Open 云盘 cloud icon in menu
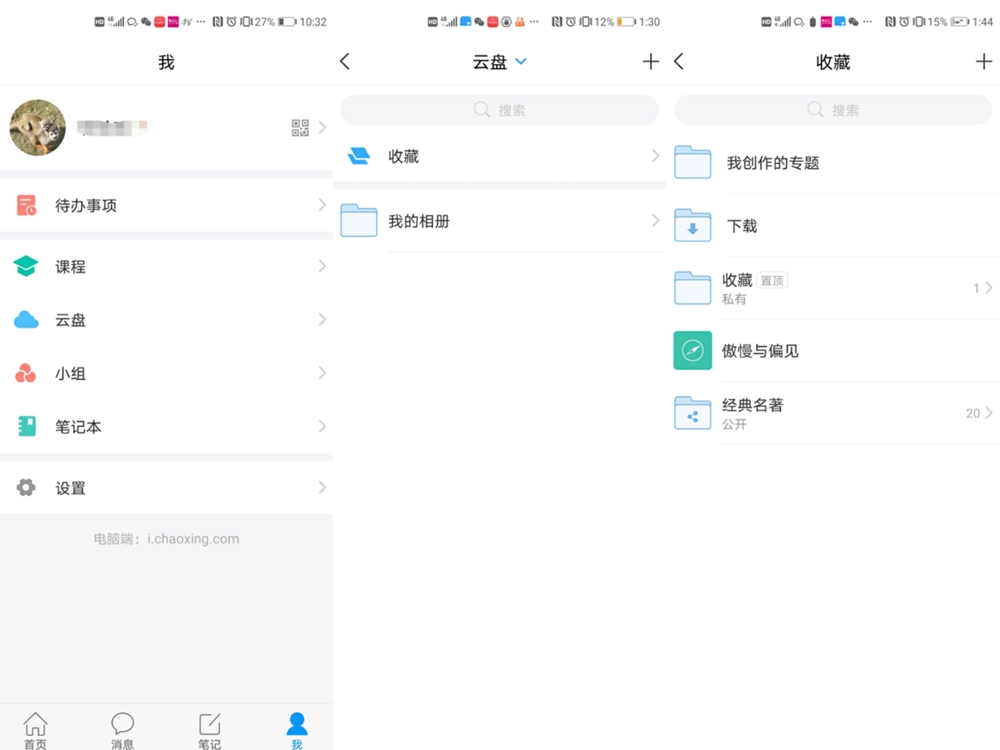The width and height of the screenshot is (1000, 750). [x=26, y=320]
